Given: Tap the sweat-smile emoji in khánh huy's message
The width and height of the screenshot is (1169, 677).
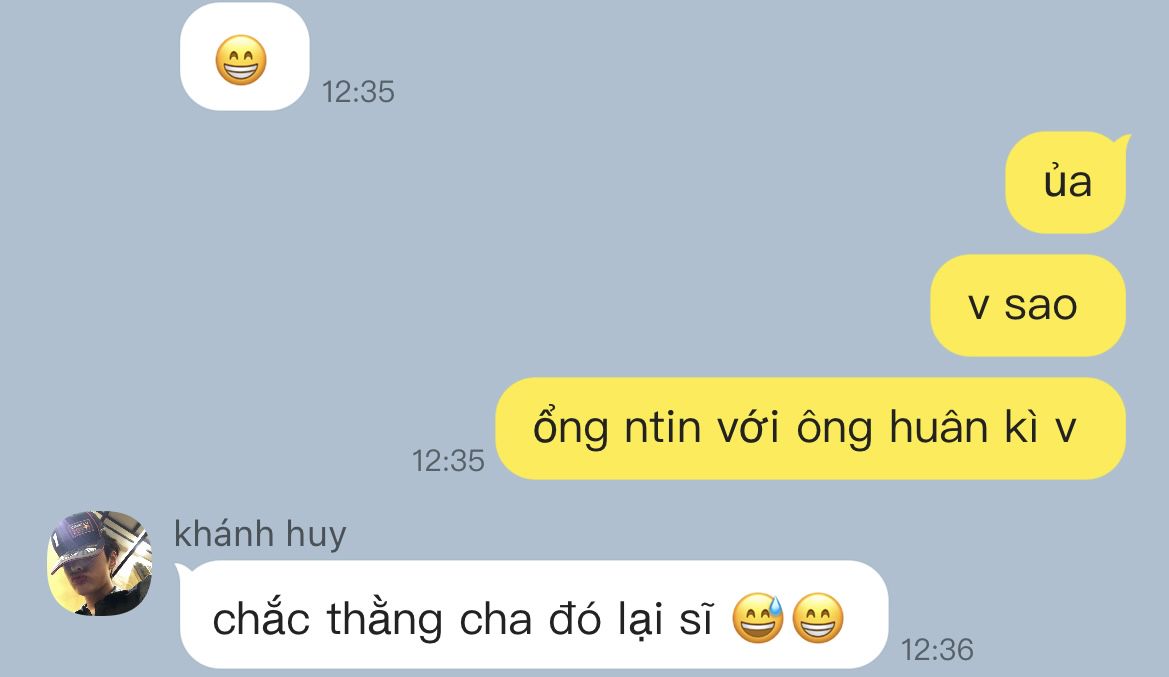Looking at the screenshot, I should pos(757,618).
